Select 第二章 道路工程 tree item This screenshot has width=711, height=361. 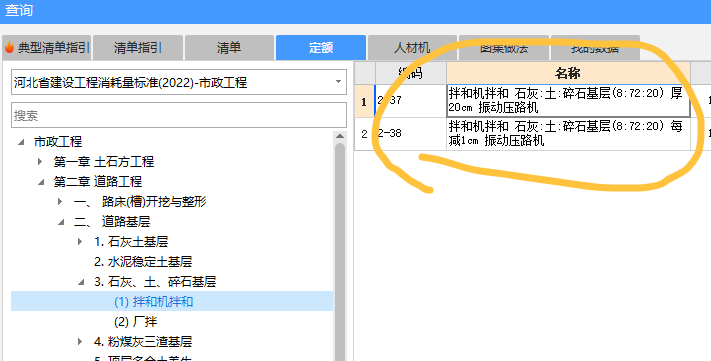(98, 181)
